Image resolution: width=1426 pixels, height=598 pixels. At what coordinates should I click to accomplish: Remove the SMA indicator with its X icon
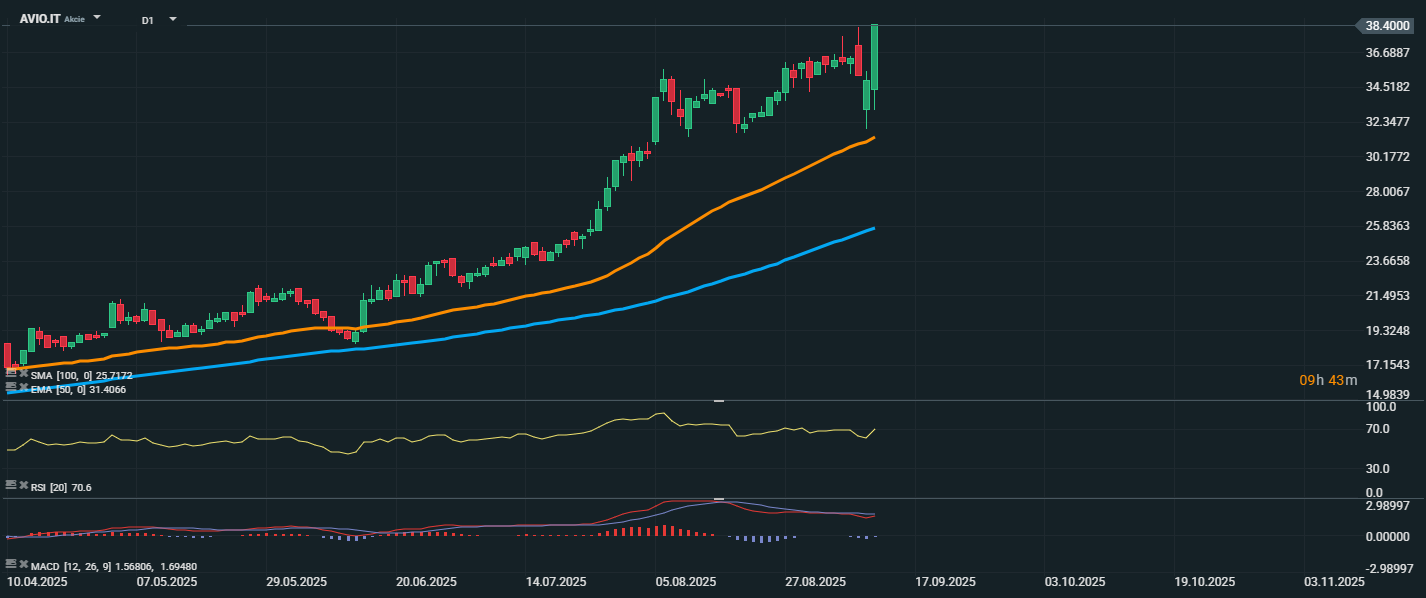[23, 374]
